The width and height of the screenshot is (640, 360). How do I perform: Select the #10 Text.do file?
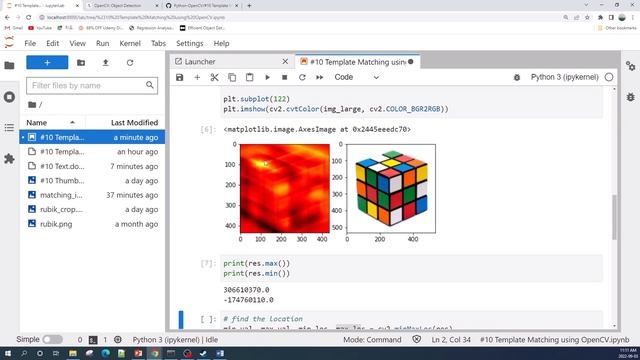(x=92, y=166)
